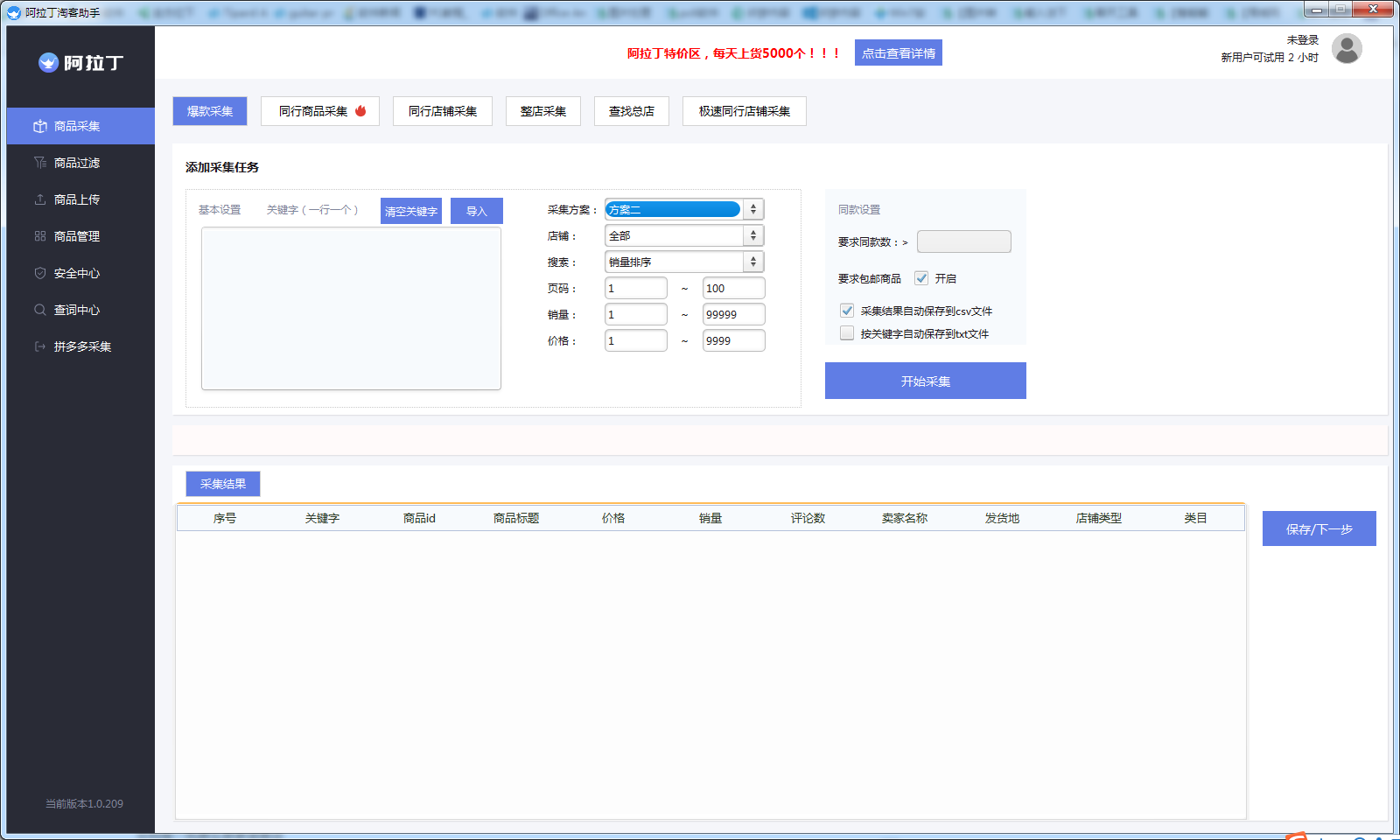
Task: Click the 评论数 column header
Action: 808,518
